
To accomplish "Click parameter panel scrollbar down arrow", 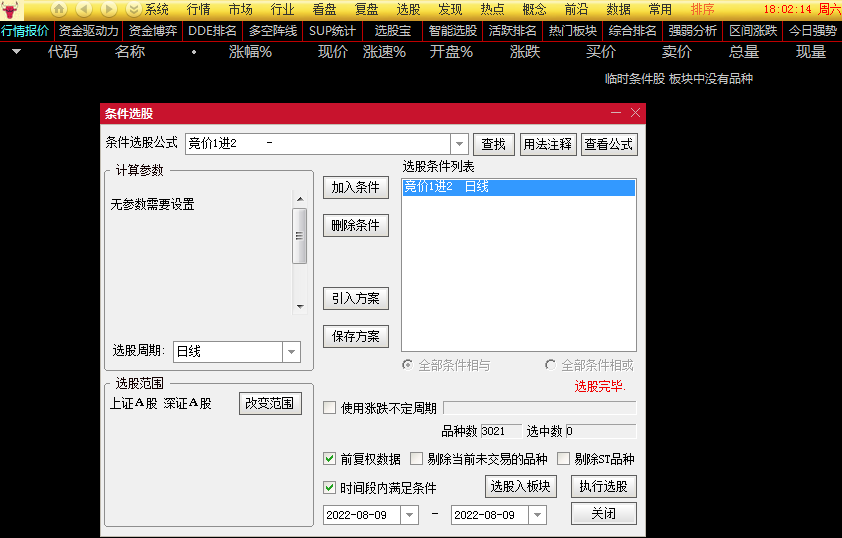I will tap(300, 307).
